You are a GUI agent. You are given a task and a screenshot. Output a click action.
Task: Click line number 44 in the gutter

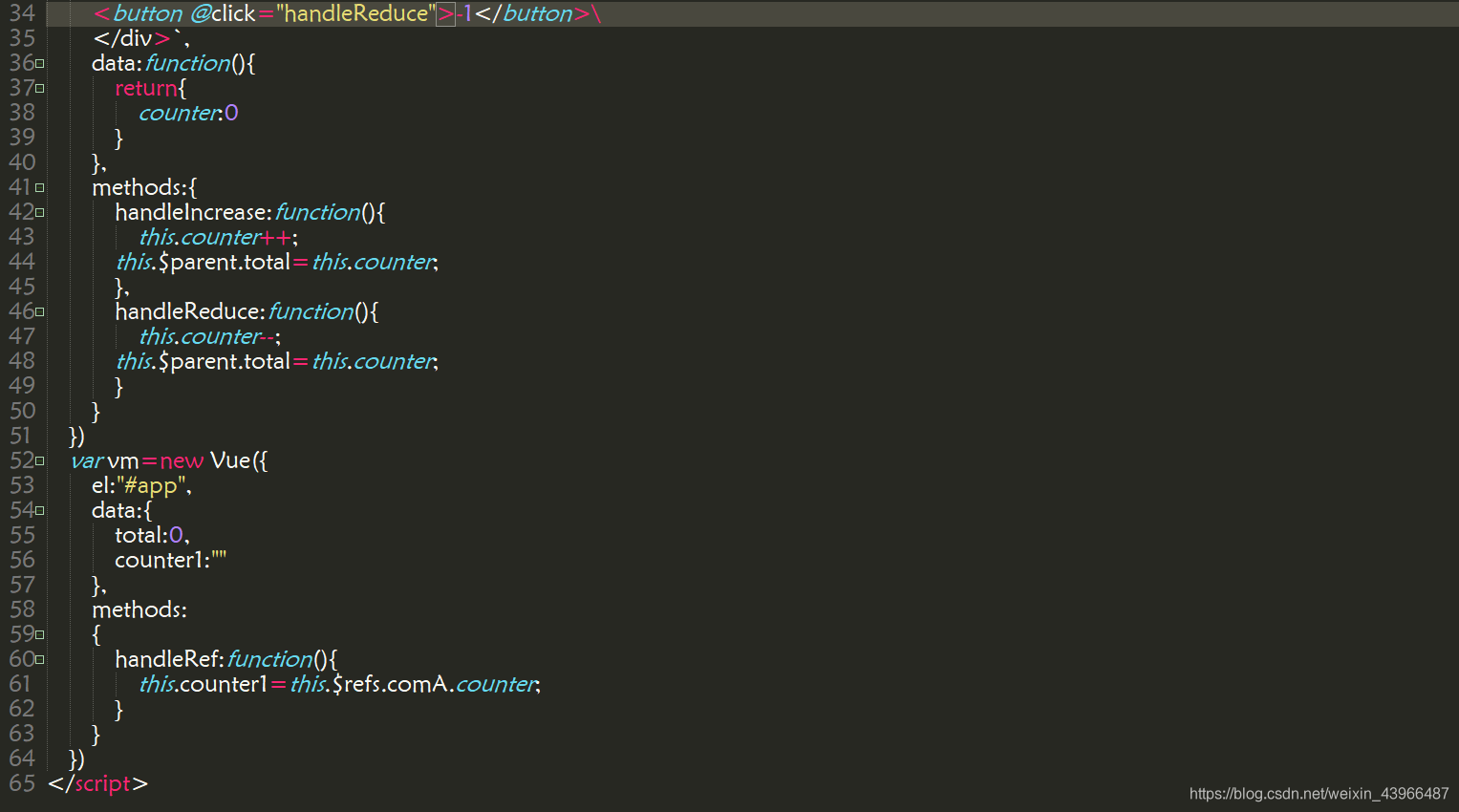pos(22,262)
